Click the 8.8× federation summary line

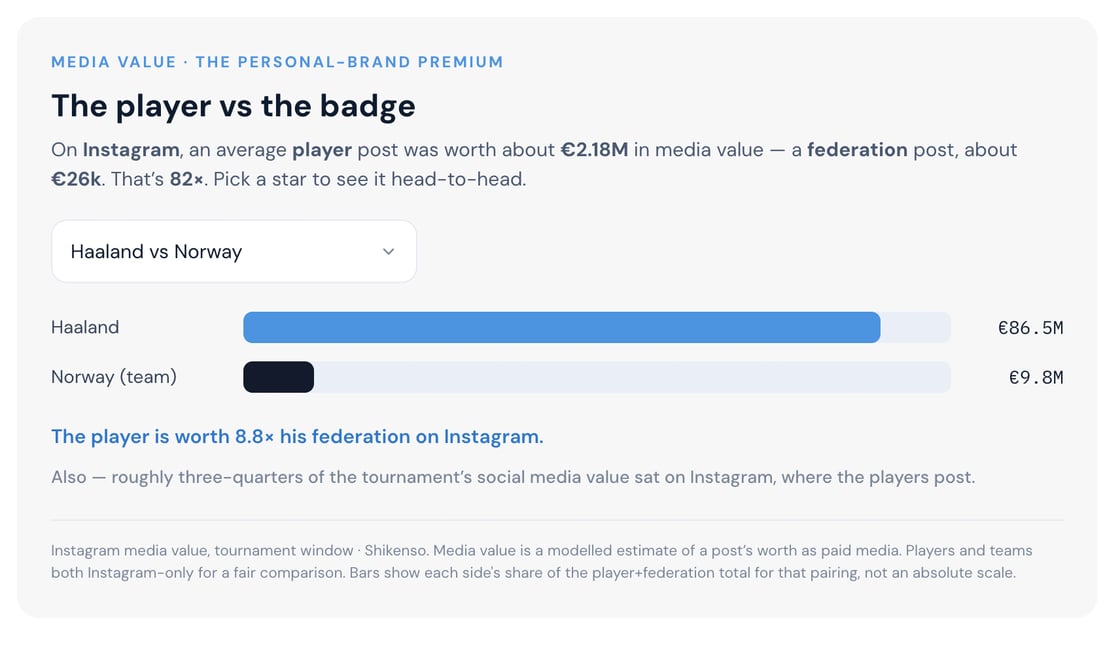pos(297,436)
